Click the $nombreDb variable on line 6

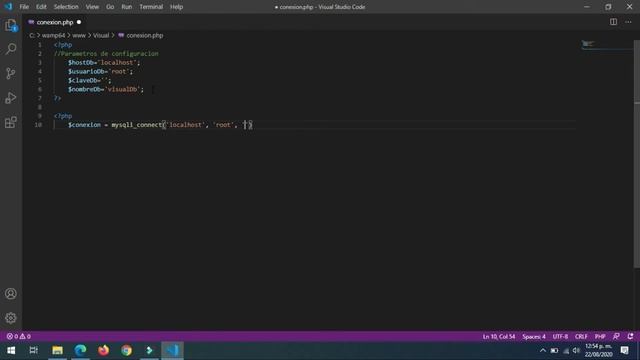pyautogui.click(x=84, y=89)
